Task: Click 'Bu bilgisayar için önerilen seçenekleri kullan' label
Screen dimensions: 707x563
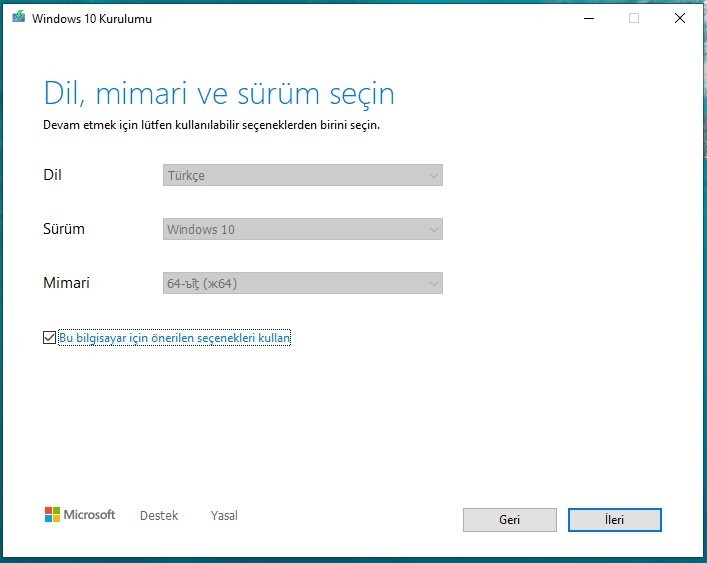Action: pos(174,338)
